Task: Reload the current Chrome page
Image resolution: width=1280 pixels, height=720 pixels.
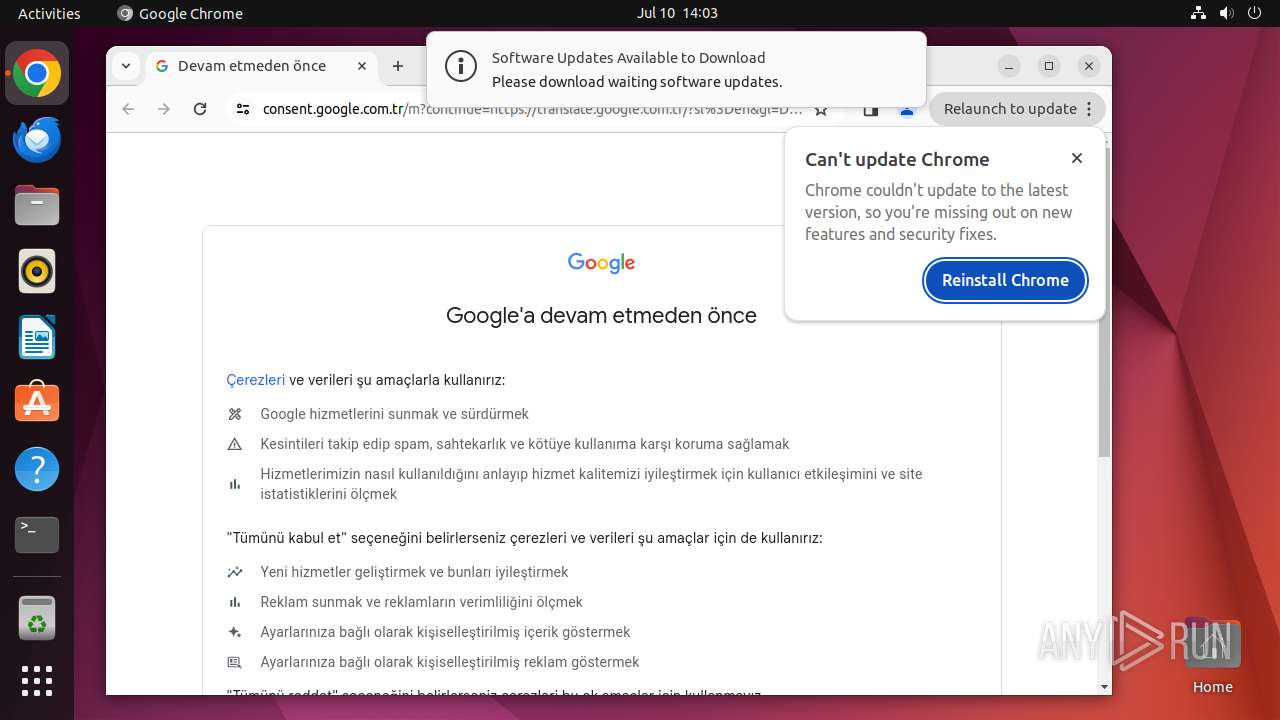Action: [200, 109]
